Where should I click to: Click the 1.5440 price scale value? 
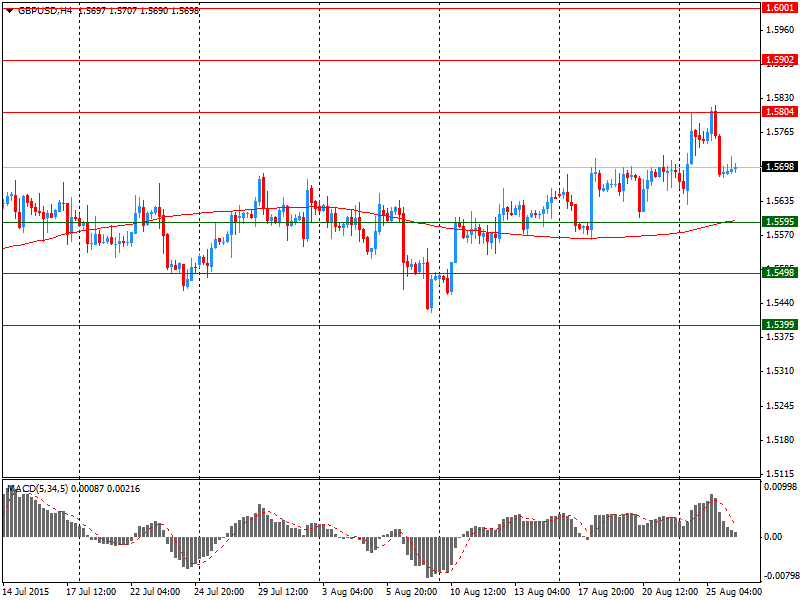780,303
